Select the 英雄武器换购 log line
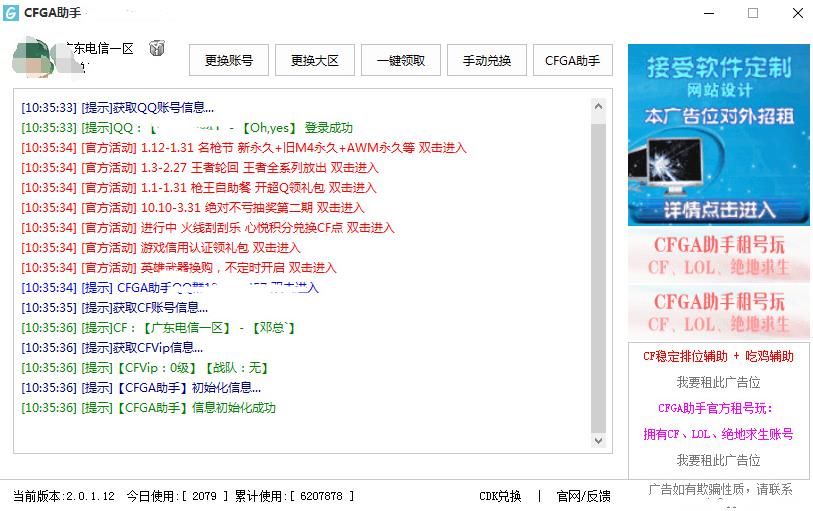Image resolution: width=813 pixels, height=511 pixels. click(179, 268)
